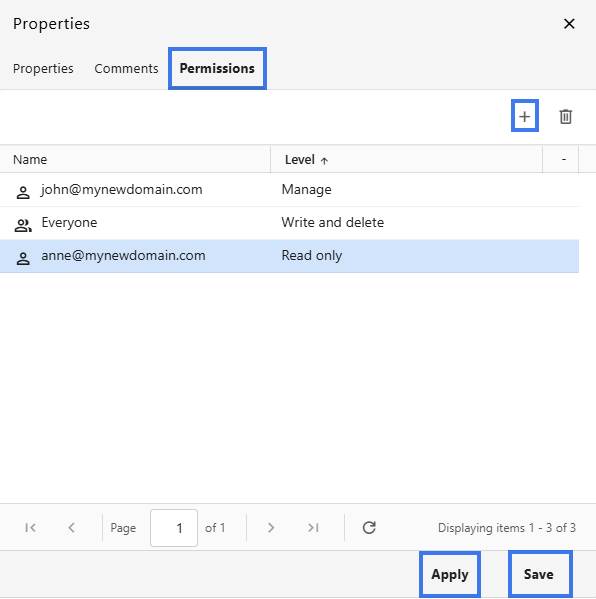596x599 pixels.
Task: Go to next page arrow
Action: [x=271, y=528]
